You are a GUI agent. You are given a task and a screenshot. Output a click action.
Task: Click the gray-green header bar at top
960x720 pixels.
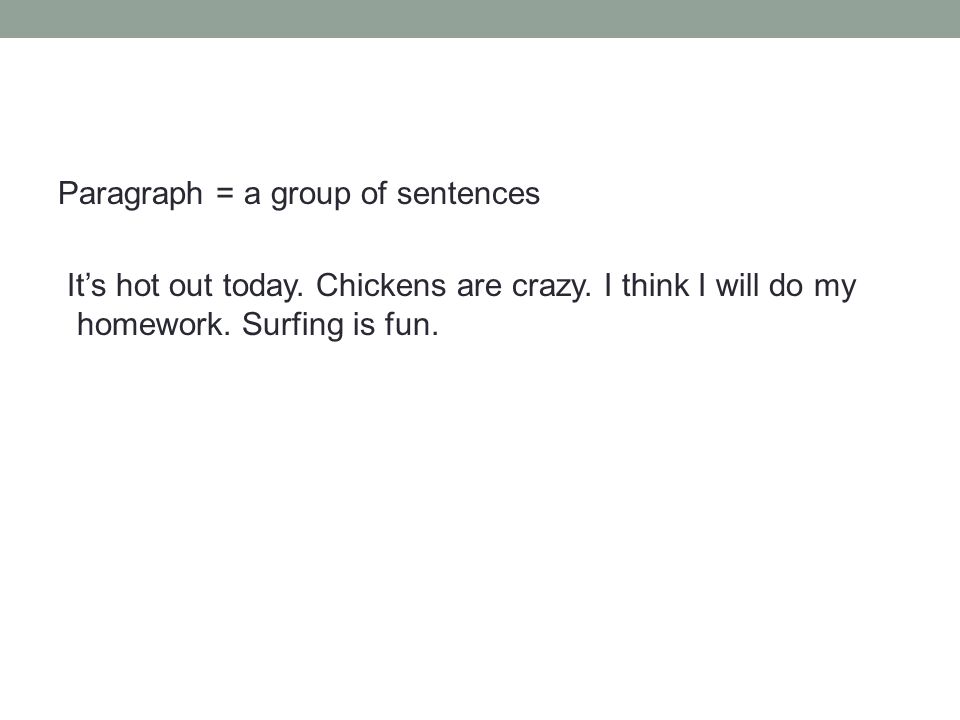480,19
